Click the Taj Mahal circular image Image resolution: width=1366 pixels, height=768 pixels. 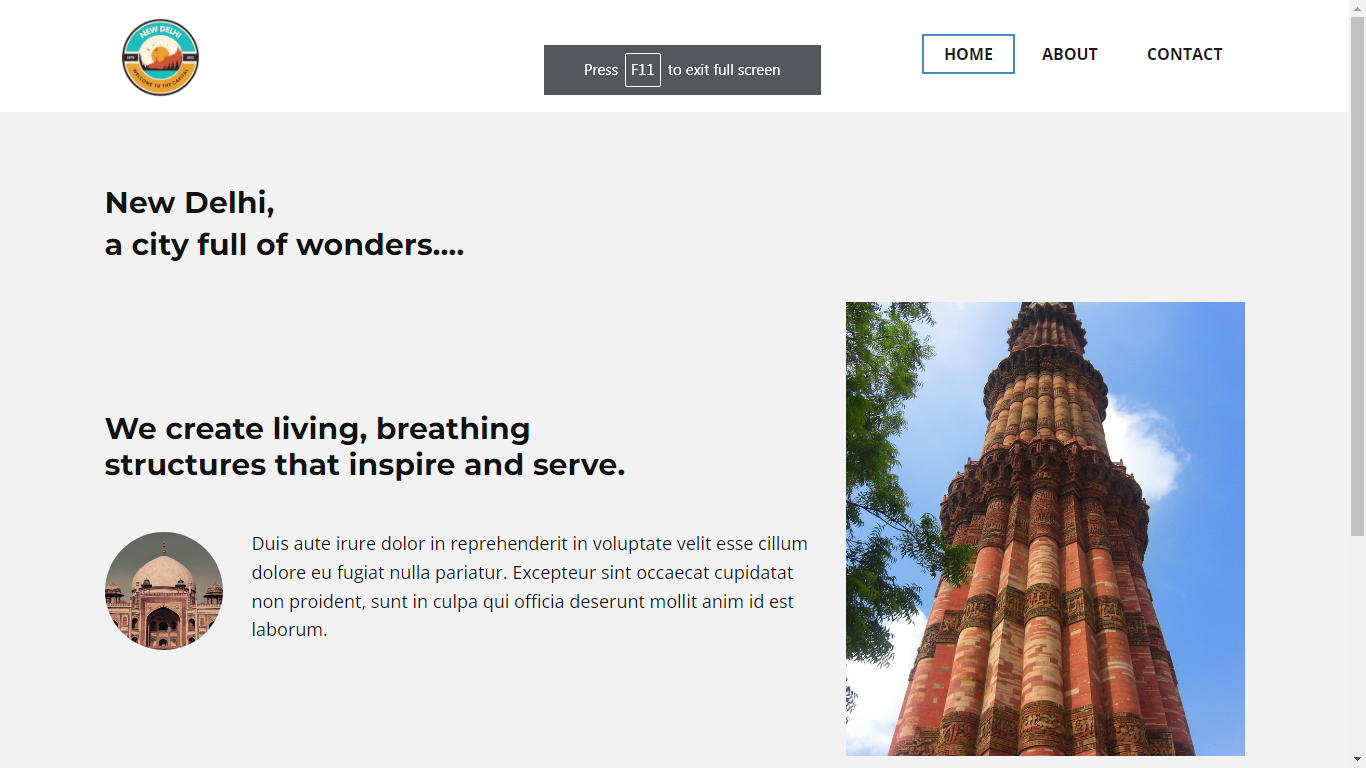[x=163, y=590]
